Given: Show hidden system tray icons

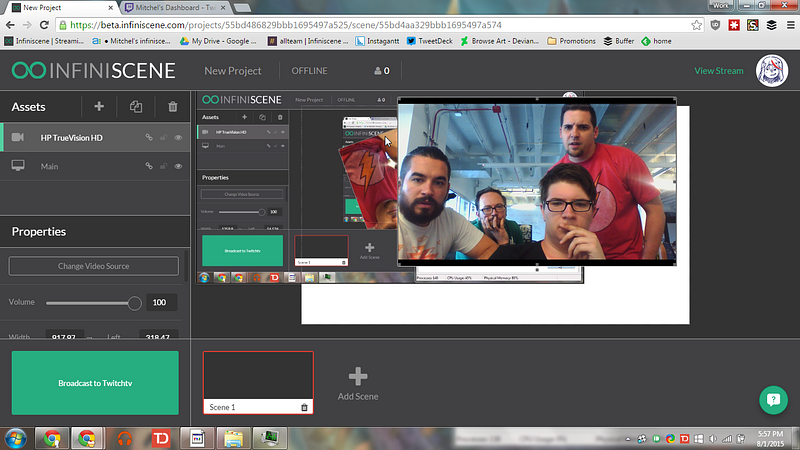Looking at the screenshot, I should coord(628,439).
